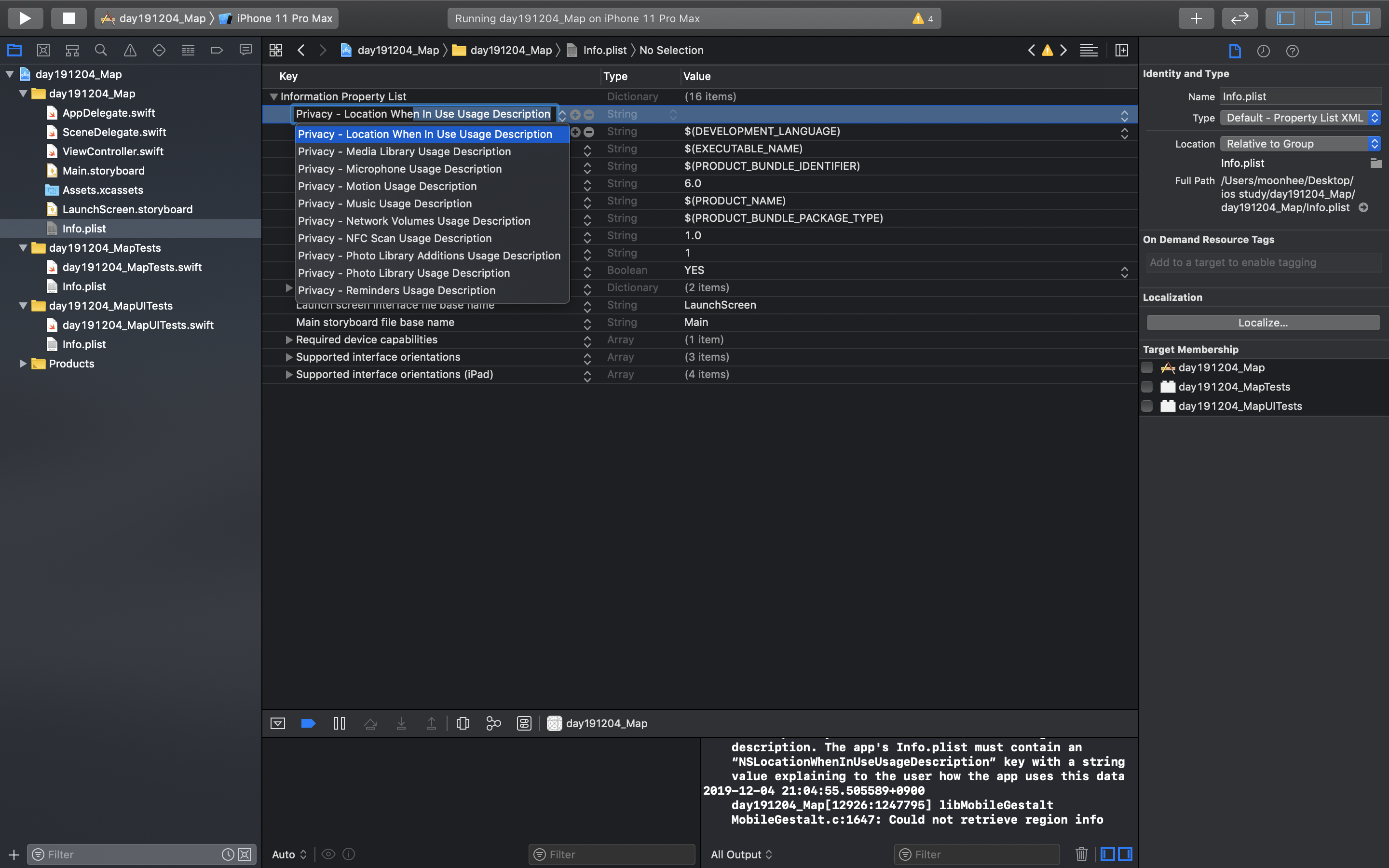Open the All Output console selector
The image size is (1389, 868).
pos(741,854)
